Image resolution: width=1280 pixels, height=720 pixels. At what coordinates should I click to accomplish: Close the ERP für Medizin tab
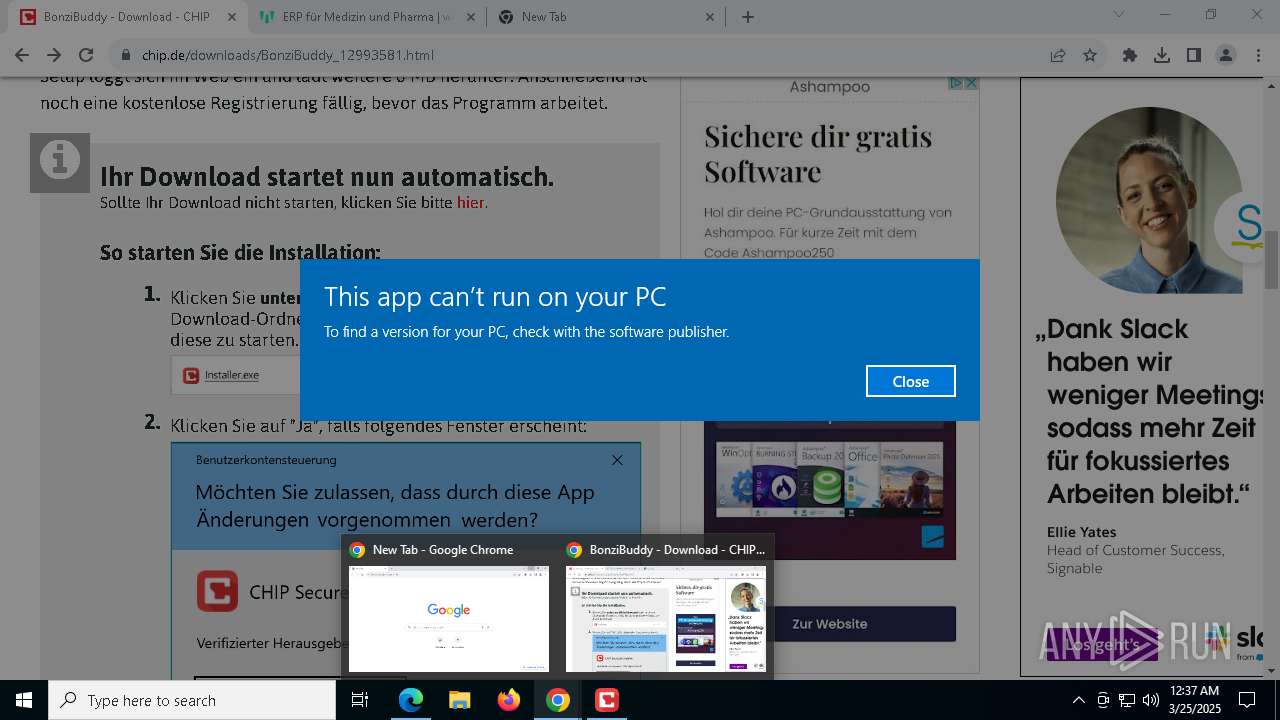(471, 17)
